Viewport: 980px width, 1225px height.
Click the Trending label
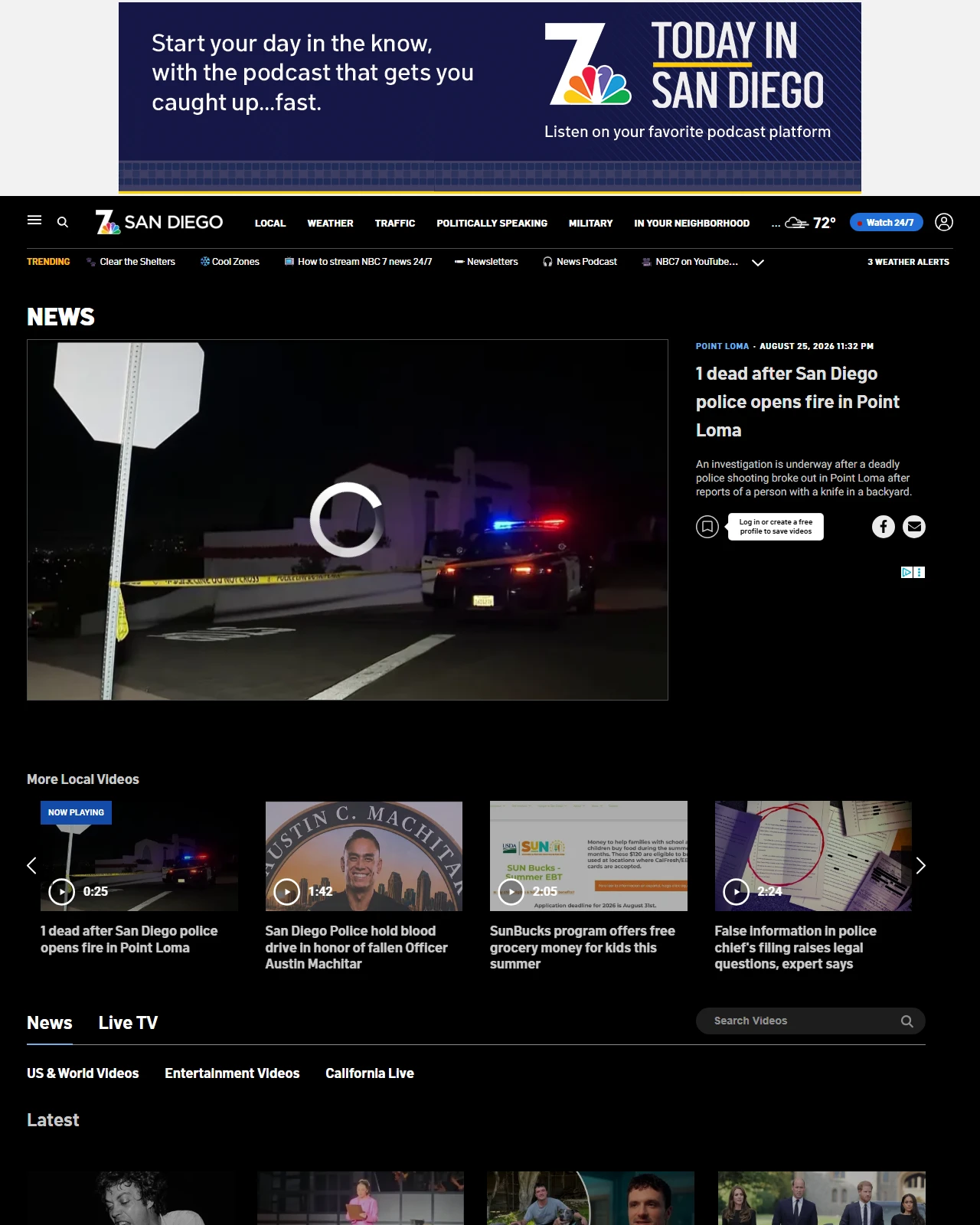pyautogui.click(x=48, y=262)
